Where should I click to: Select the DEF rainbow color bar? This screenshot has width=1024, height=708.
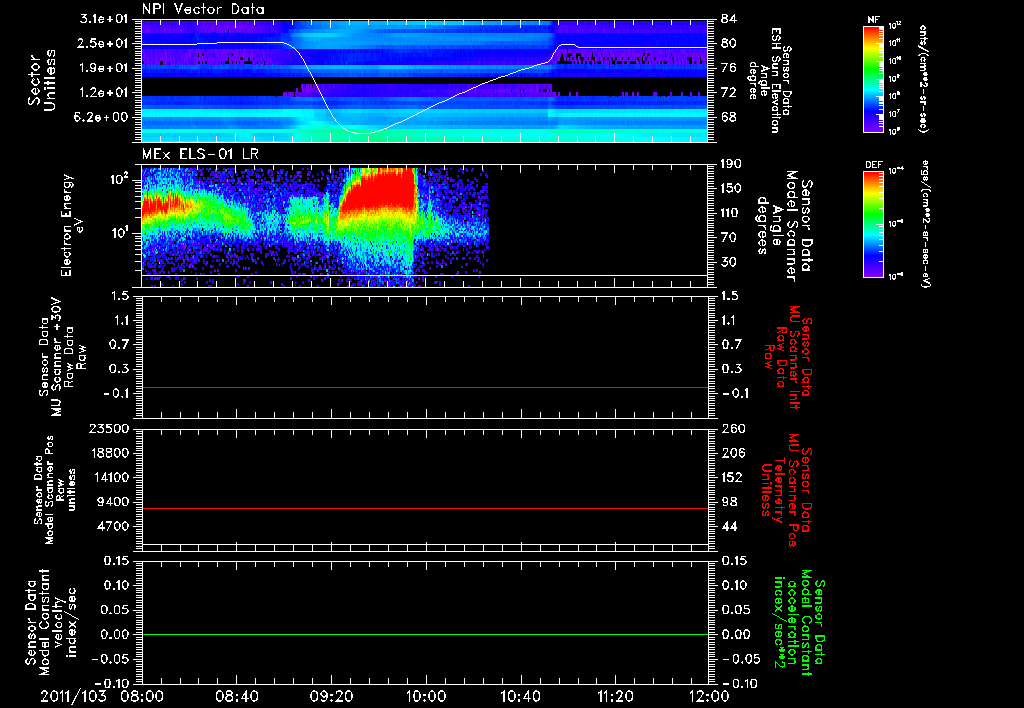click(x=874, y=224)
